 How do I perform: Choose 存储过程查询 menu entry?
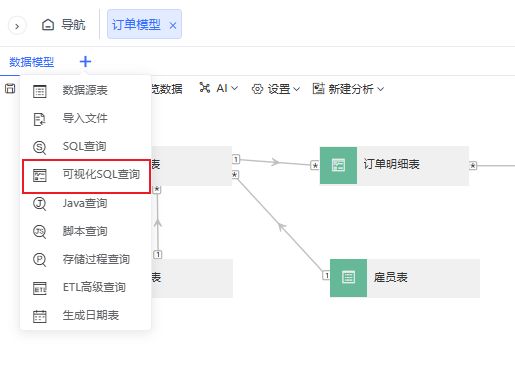(x=85, y=259)
